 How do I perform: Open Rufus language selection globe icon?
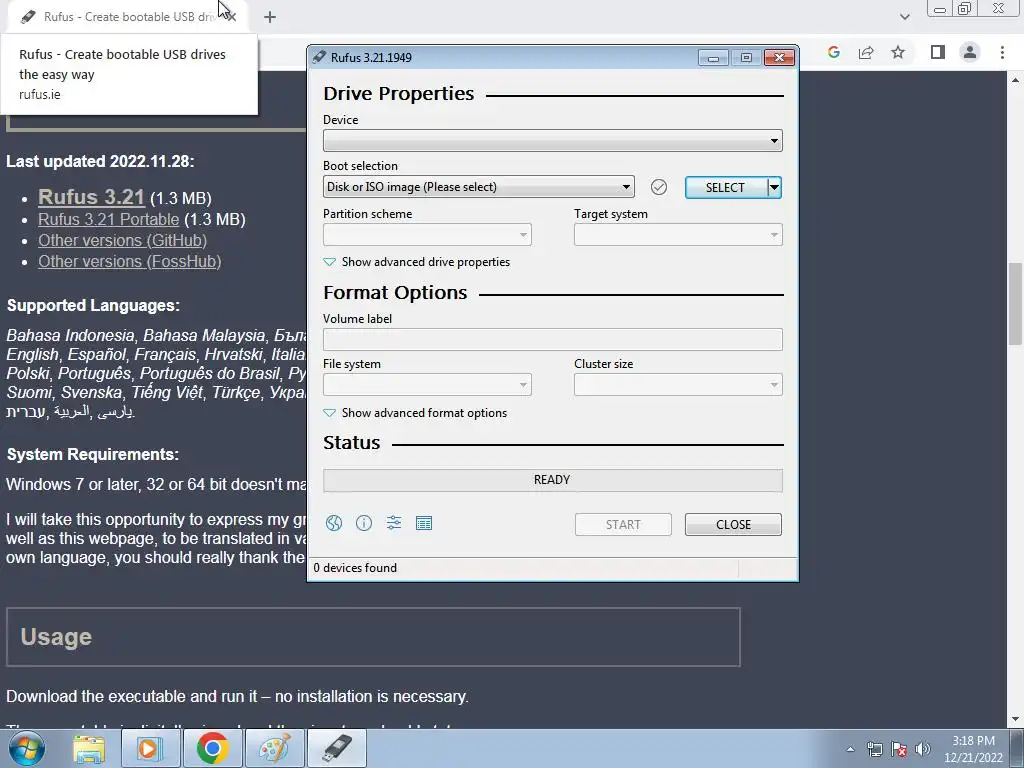click(334, 523)
